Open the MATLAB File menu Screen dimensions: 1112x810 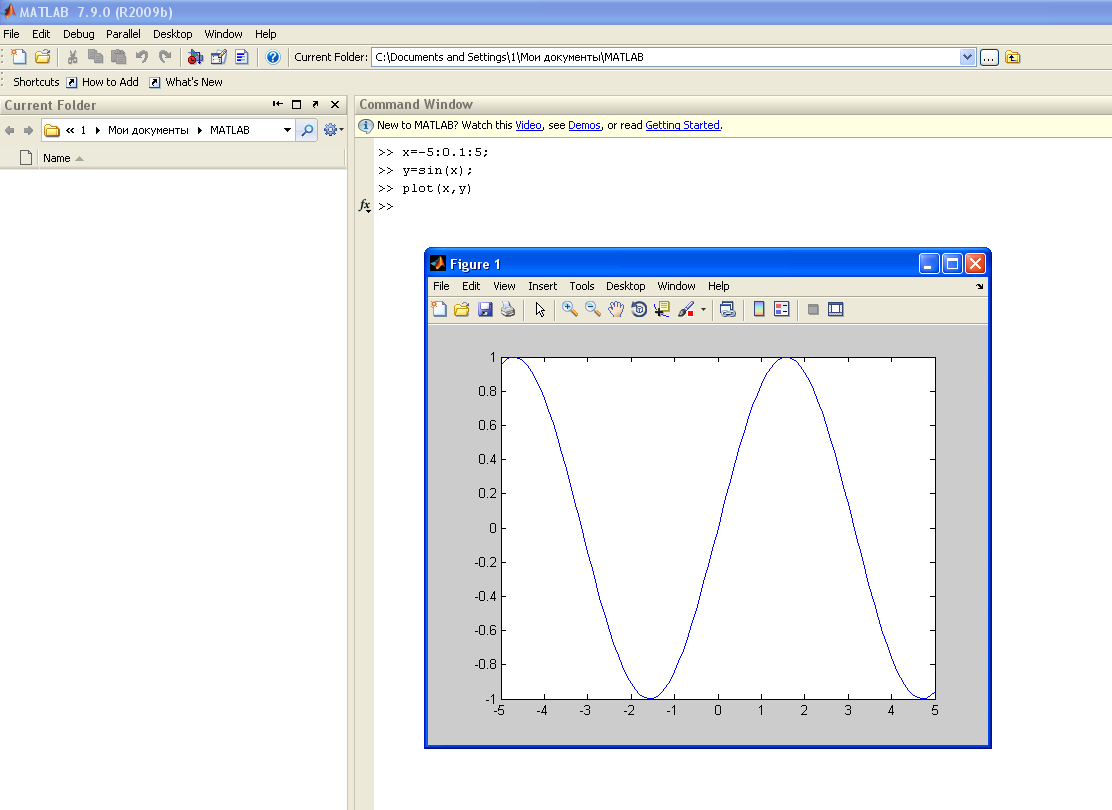pyautogui.click(x=11, y=34)
